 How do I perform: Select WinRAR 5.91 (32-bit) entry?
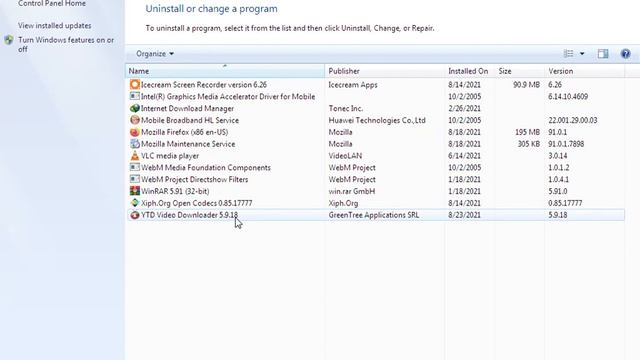[175, 191]
